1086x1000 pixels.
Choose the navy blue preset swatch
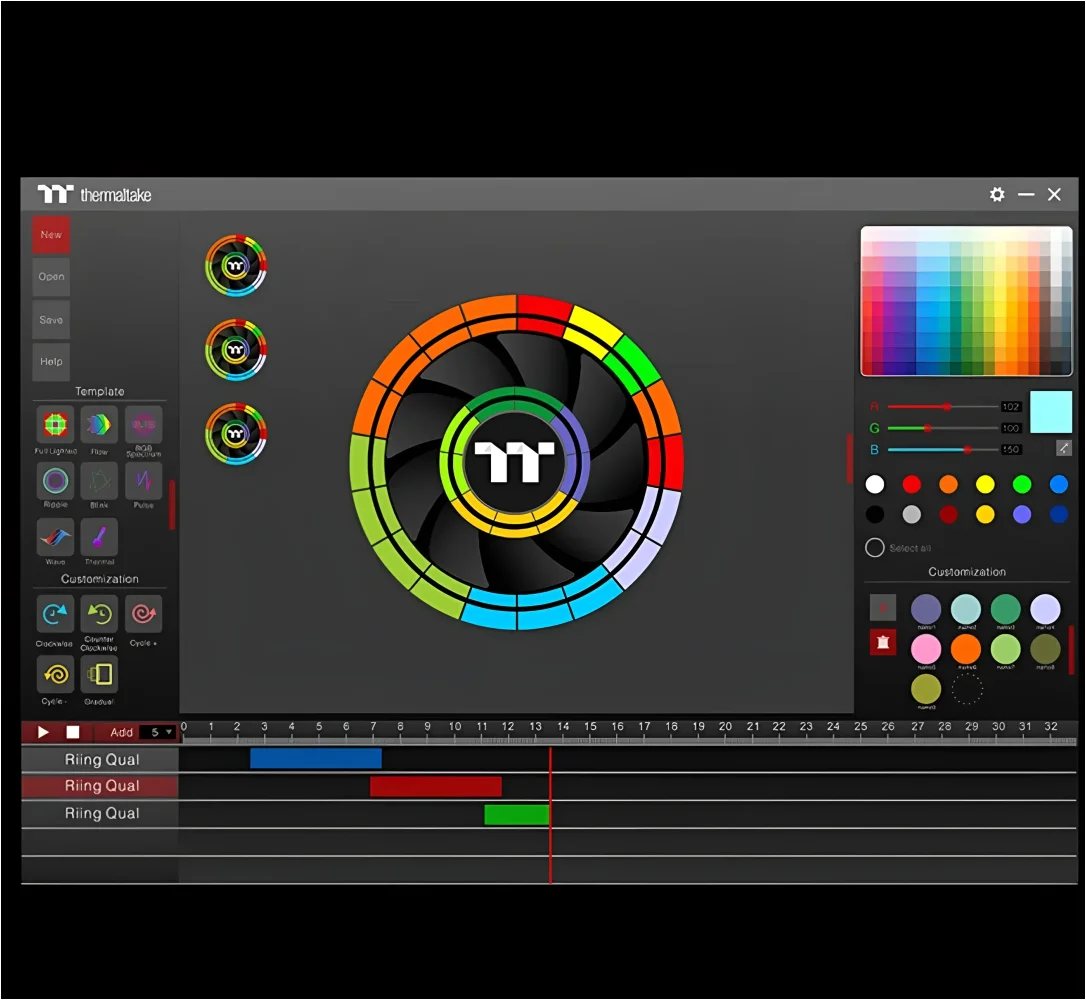(x=1058, y=514)
